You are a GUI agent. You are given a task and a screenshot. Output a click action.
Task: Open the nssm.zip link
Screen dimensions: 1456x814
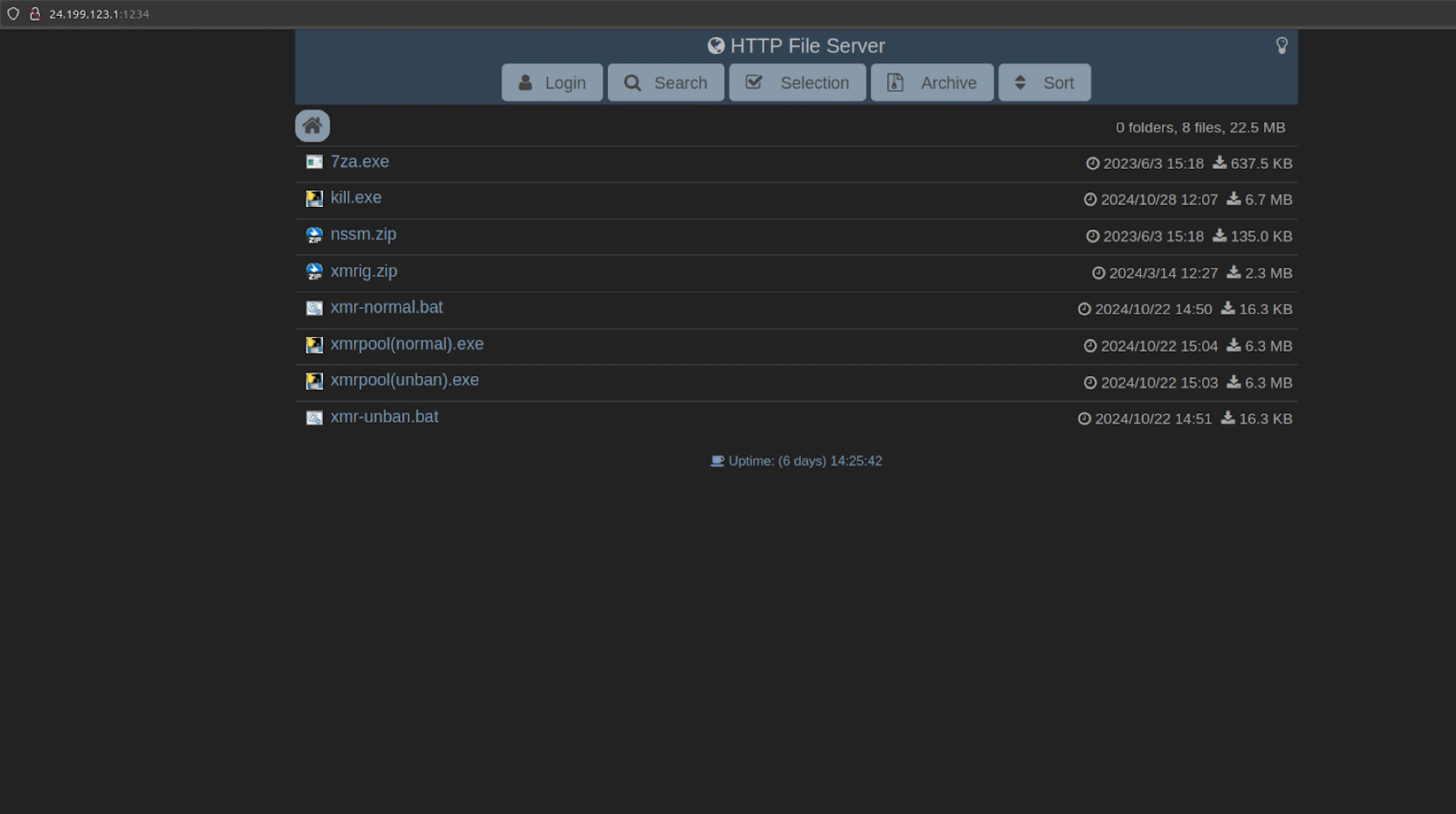pos(363,234)
